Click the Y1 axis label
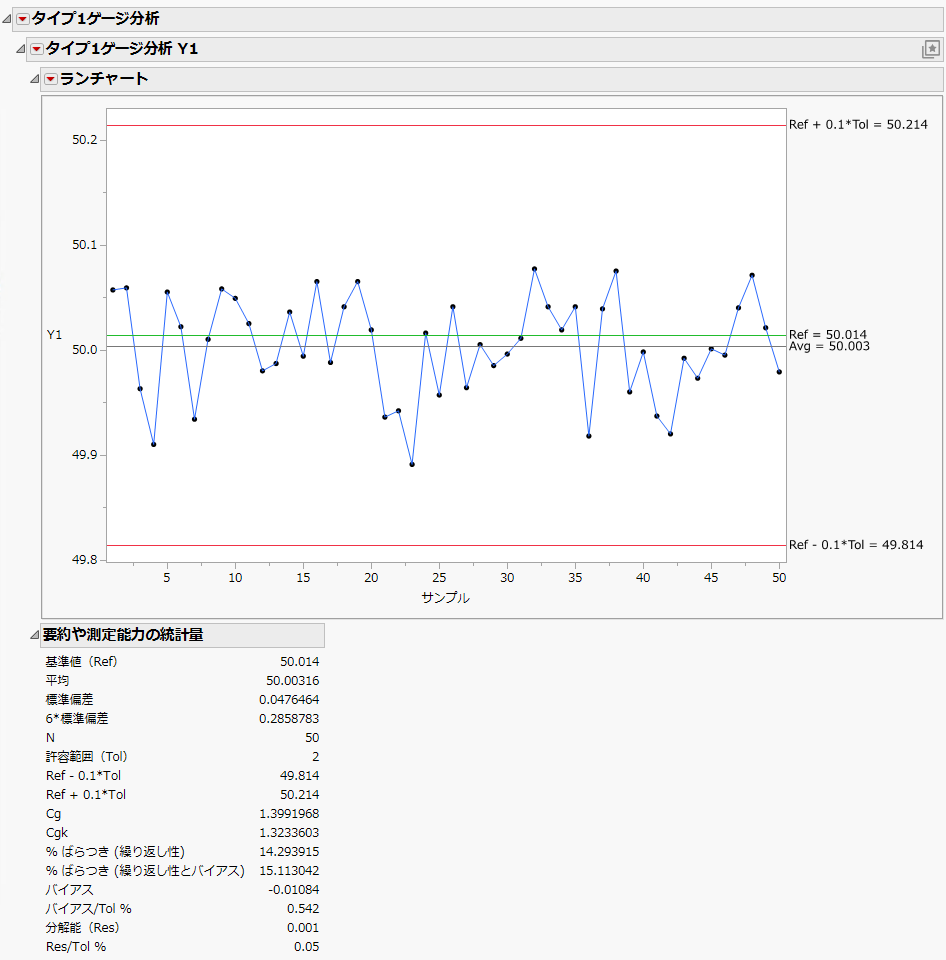The width and height of the screenshot is (946, 960). pyautogui.click(x=53, y=336)
